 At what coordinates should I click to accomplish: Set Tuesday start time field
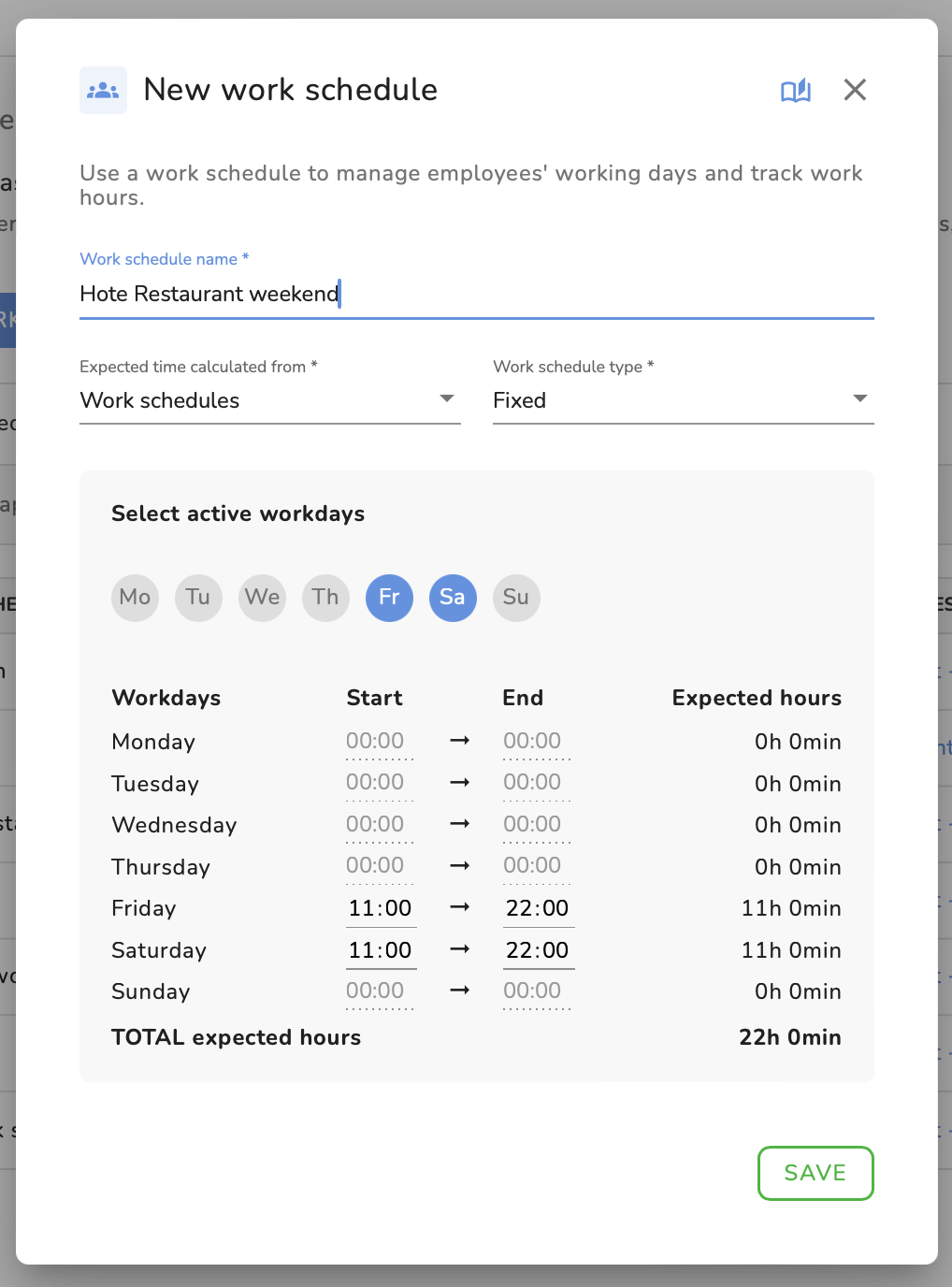(x=380, y=783)
